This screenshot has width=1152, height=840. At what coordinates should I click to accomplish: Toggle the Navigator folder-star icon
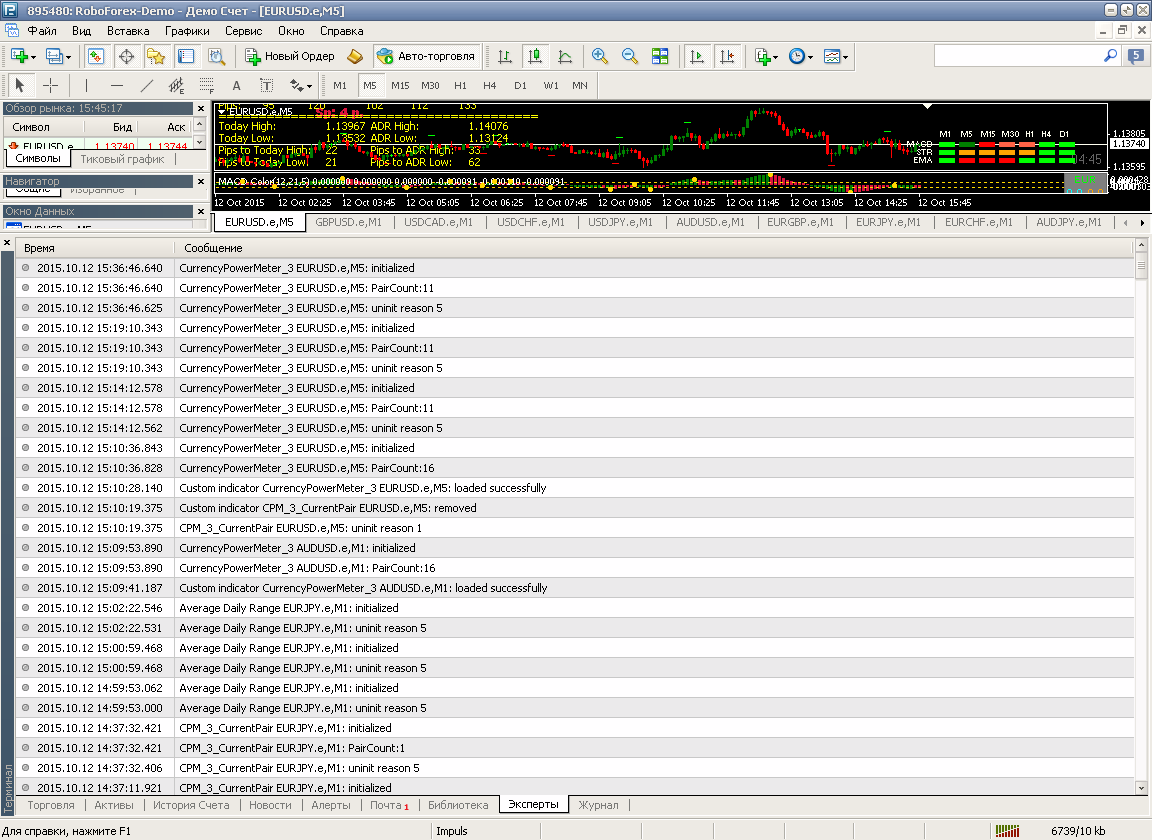click(156, 57)
